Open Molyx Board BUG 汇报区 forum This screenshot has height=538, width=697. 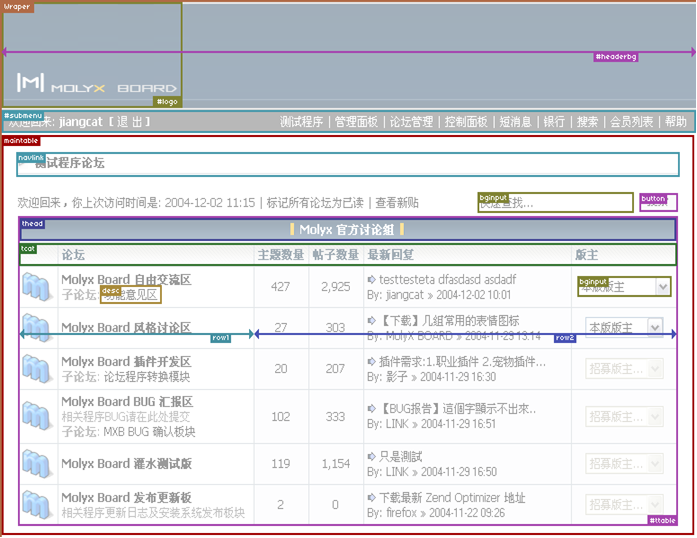click(x=127, y=401)
